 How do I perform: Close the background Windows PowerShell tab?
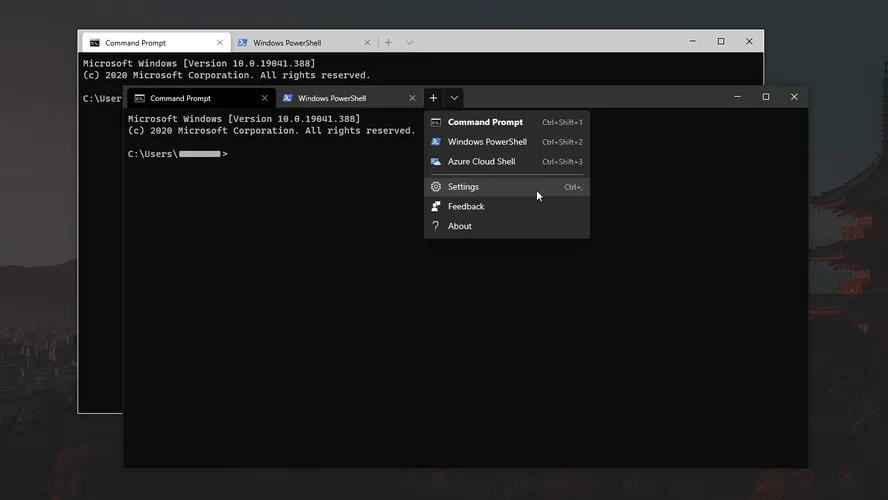click(367, 43)
